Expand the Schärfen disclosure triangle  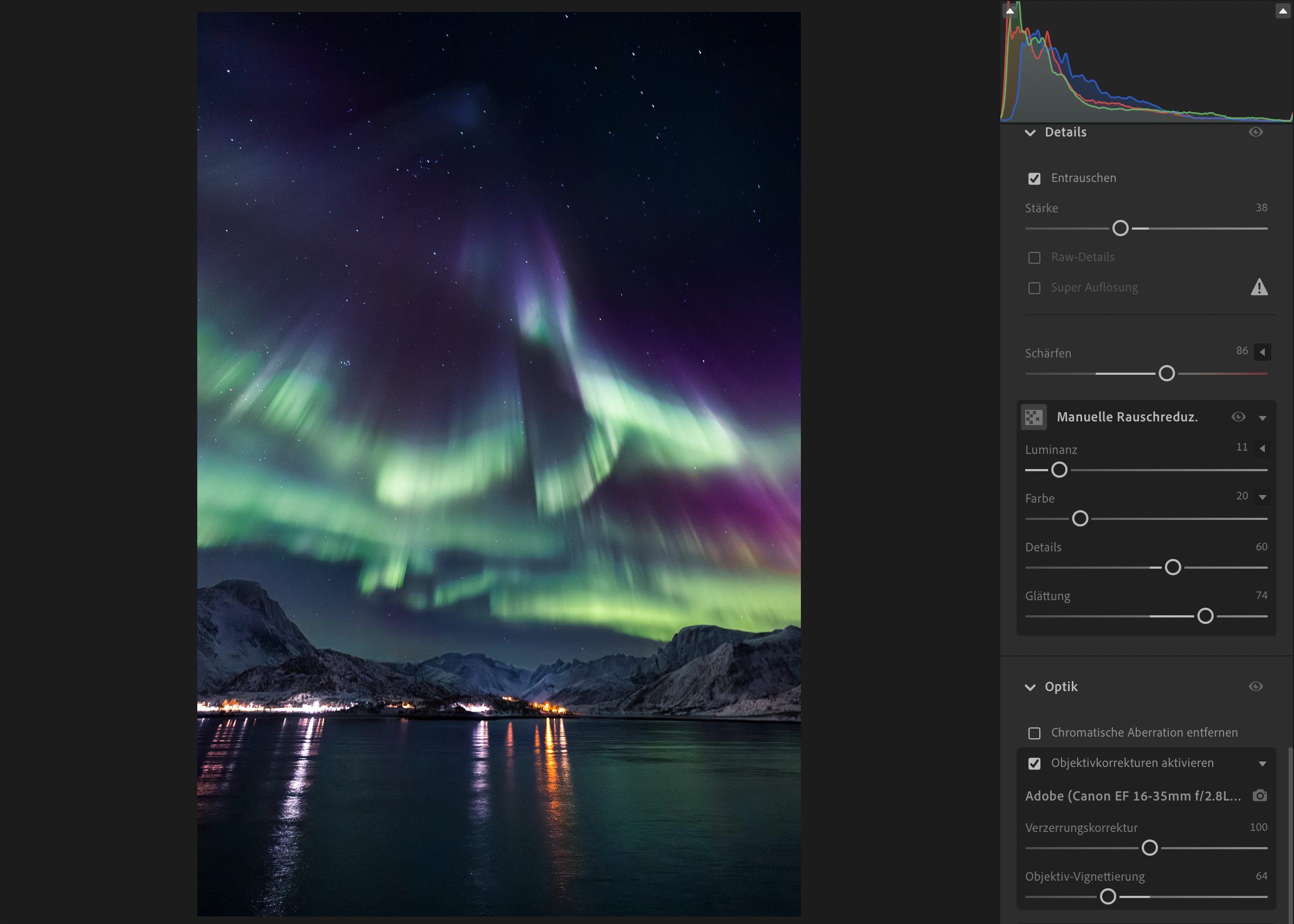(1262, 352)
